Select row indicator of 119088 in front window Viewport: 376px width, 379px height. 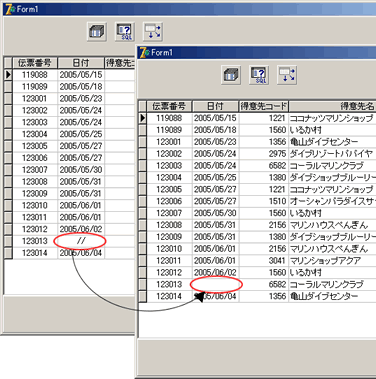[143, 118]
